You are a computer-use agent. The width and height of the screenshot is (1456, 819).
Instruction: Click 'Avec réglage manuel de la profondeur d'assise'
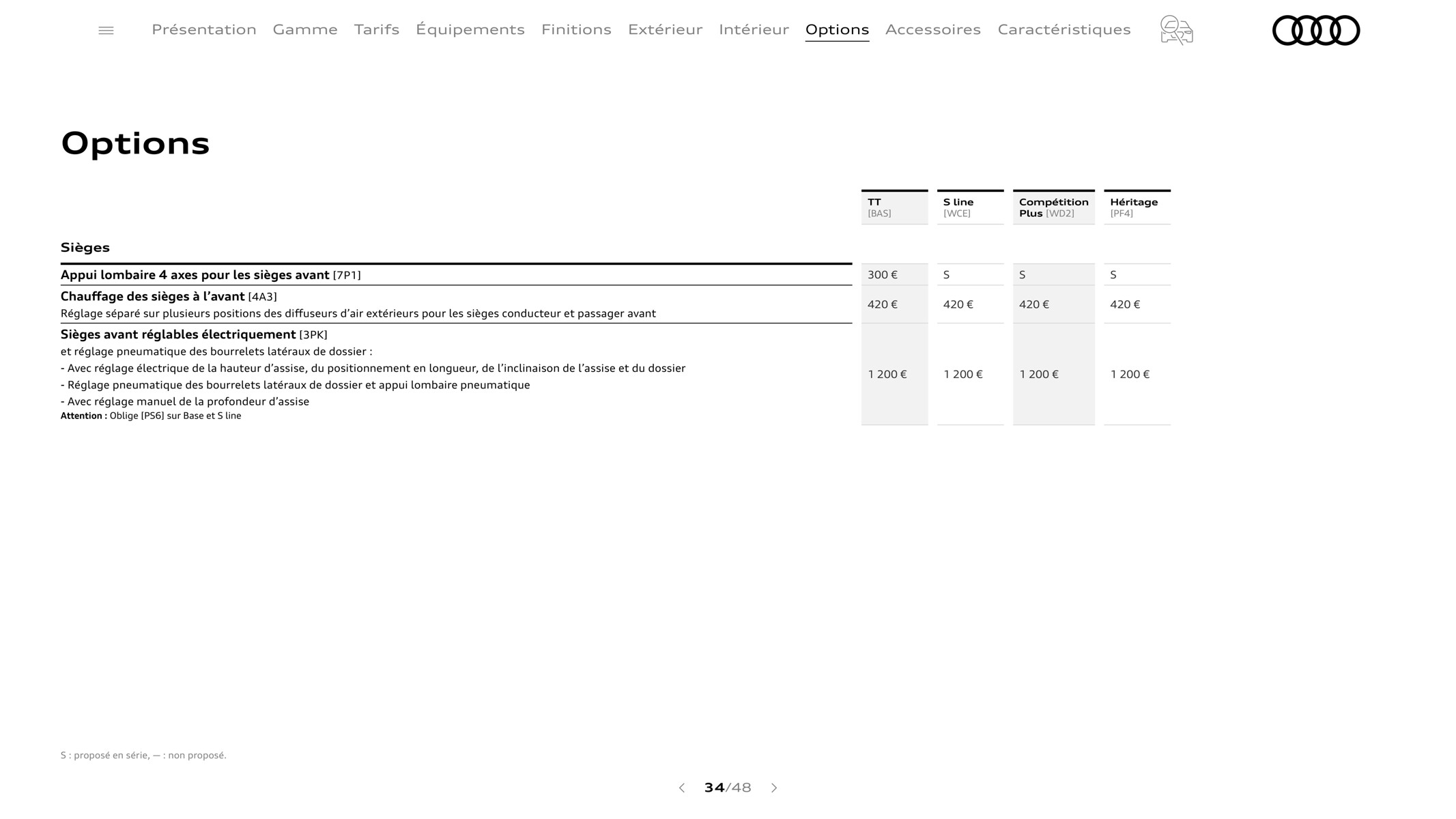pyautogui.click(x=185, y=401)
